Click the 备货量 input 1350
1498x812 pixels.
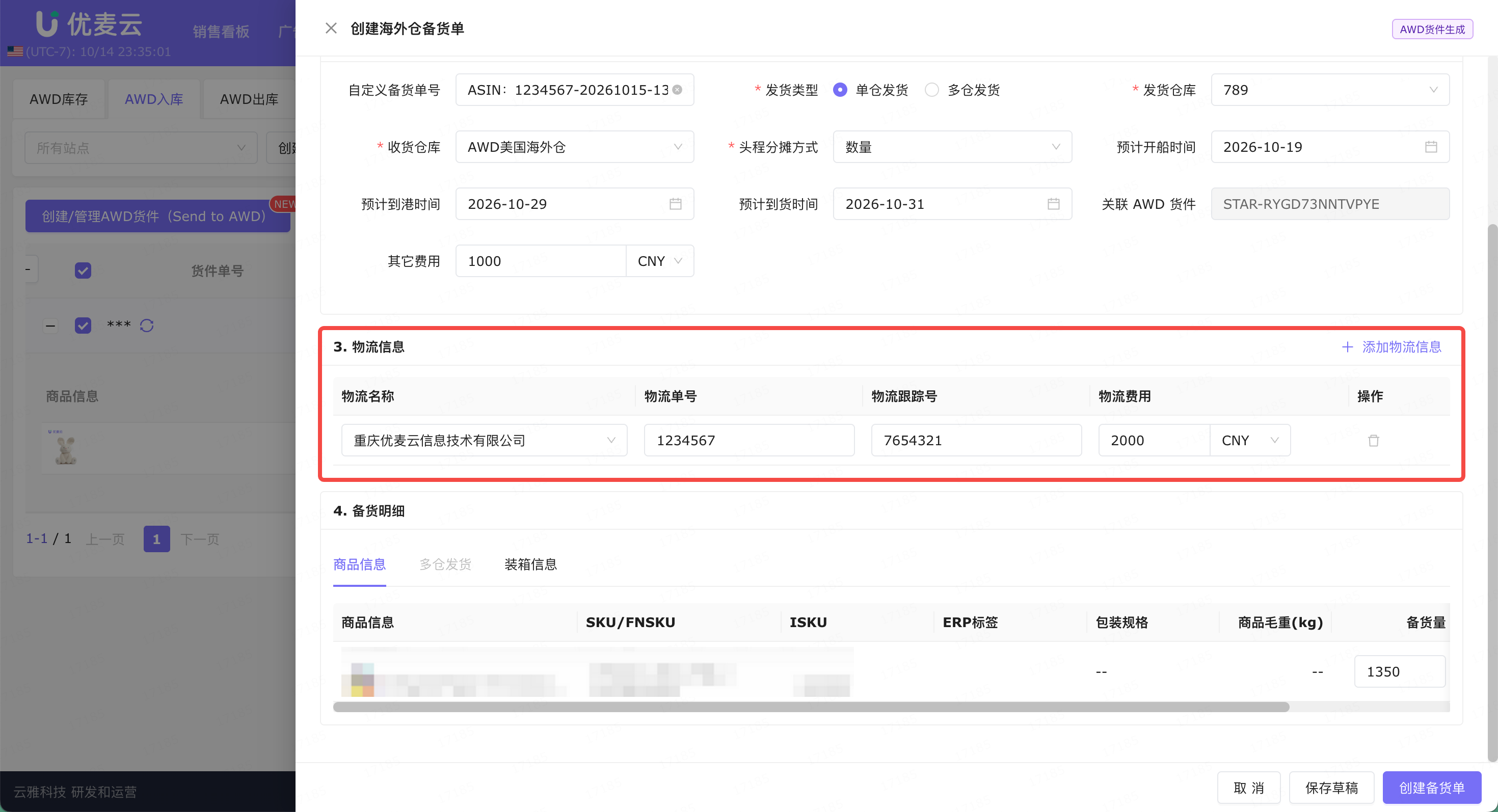(1399, 671)
